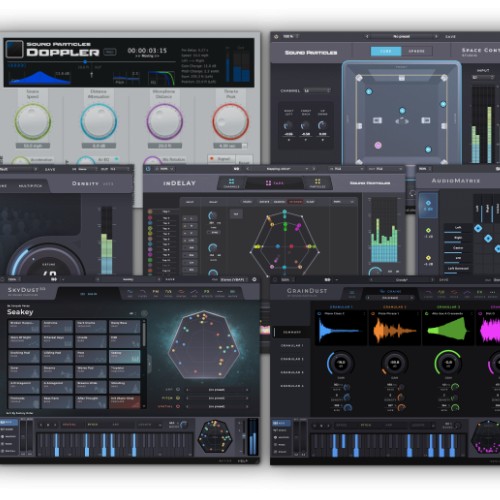Click the grid view icon beside Seakey preset name

(x=144, y=313)
